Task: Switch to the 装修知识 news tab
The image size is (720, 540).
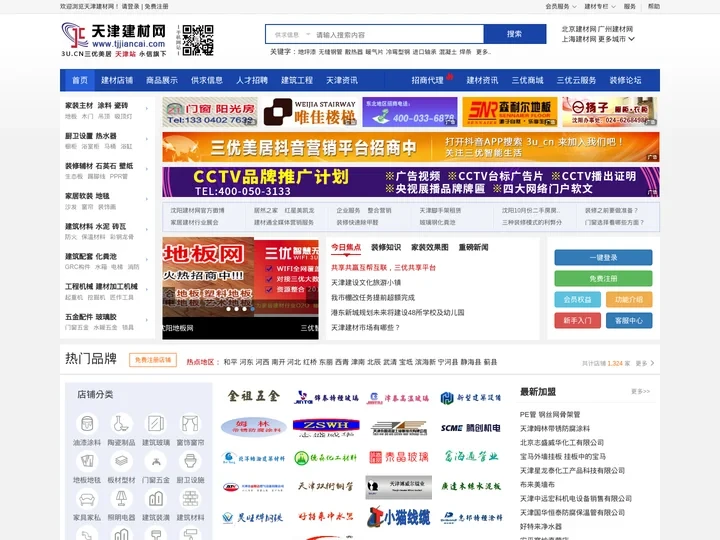Action: point(386,248)
